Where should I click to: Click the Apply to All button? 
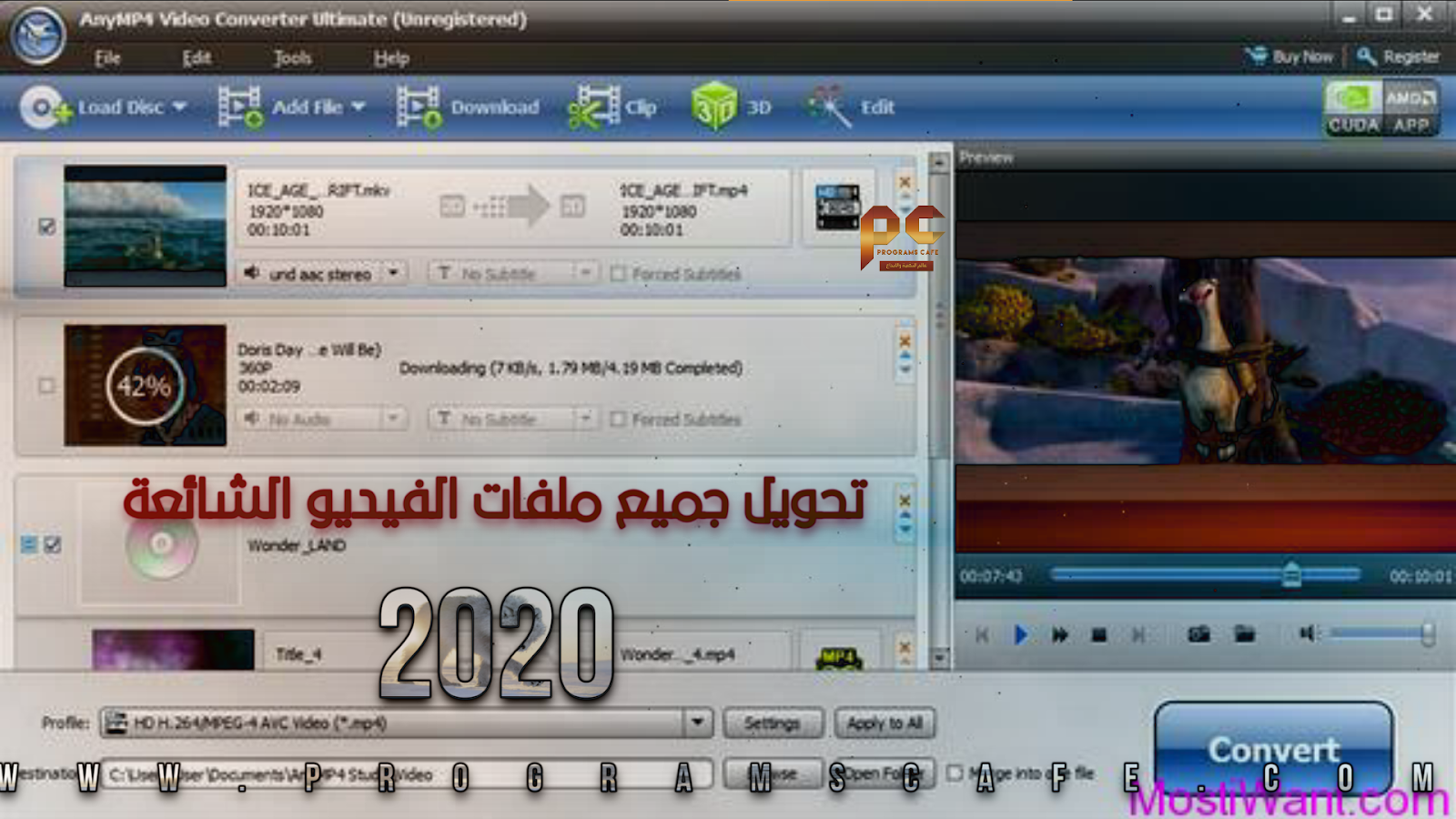[885, 723]
